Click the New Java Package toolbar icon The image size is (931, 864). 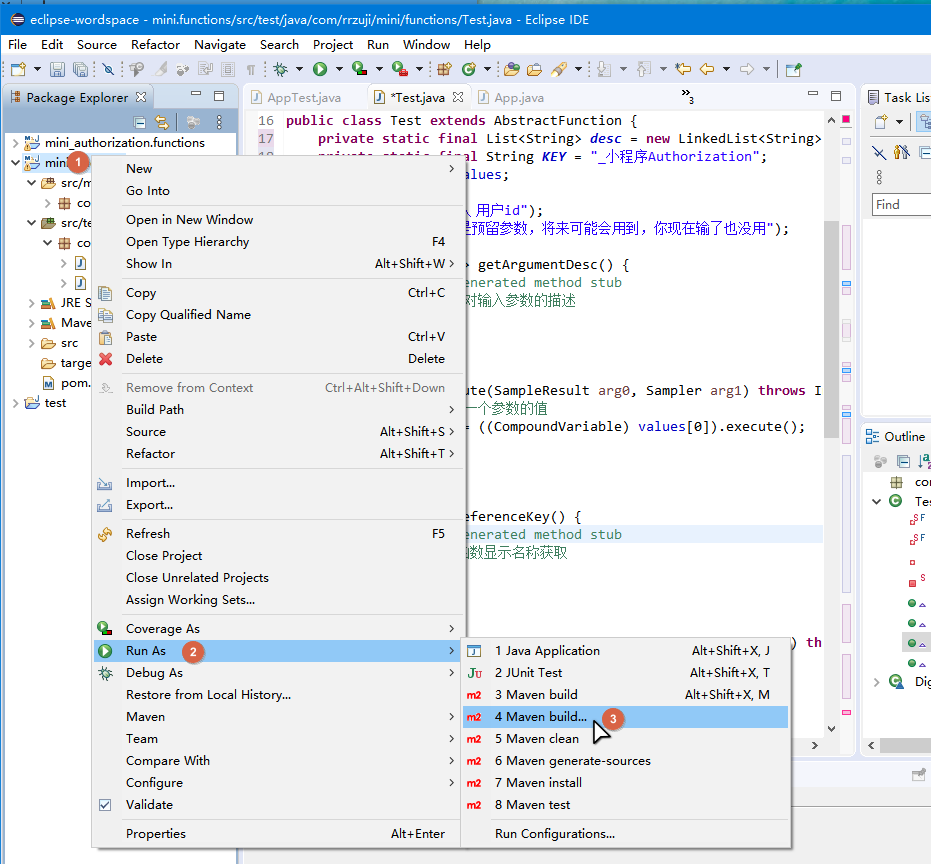tap(445, 69)
